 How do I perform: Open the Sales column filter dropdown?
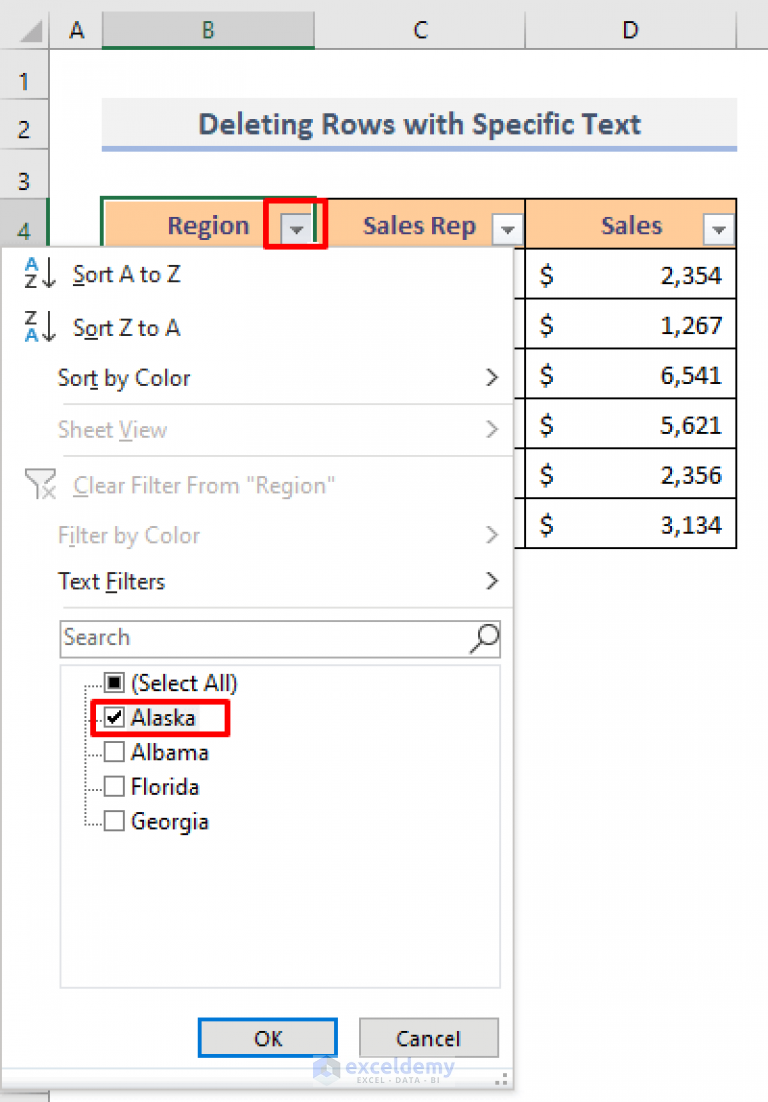[x=718, y=228]
